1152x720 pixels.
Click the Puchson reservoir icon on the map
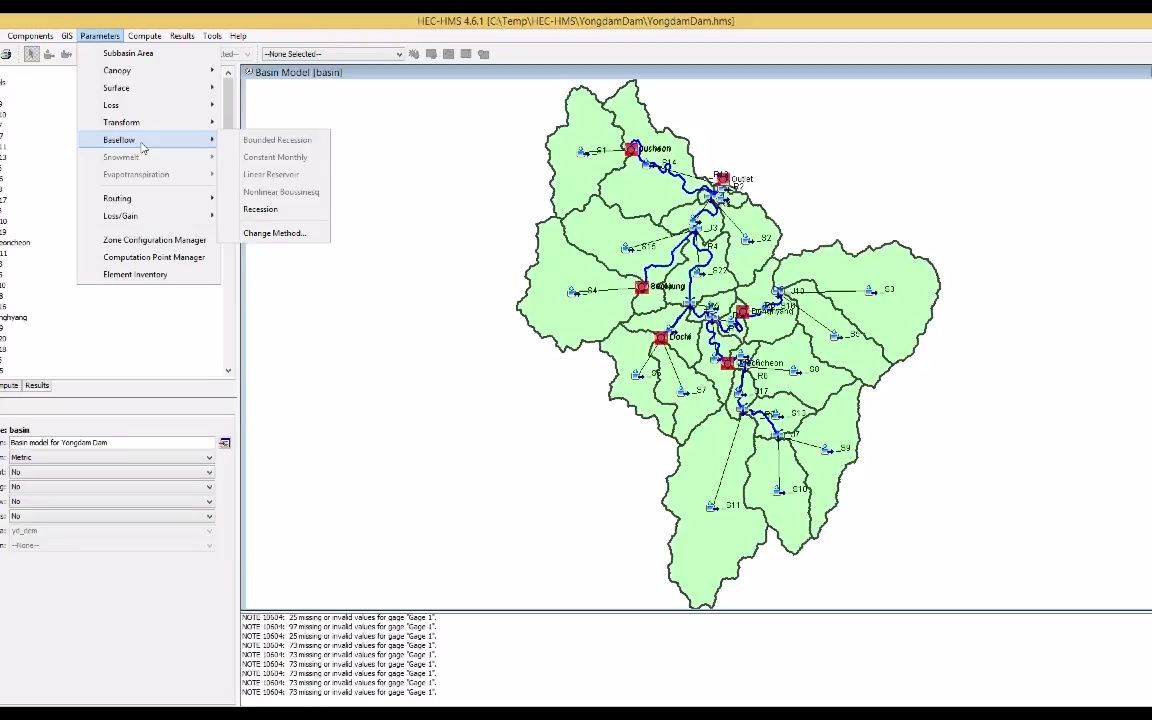[x=633, y=148]
